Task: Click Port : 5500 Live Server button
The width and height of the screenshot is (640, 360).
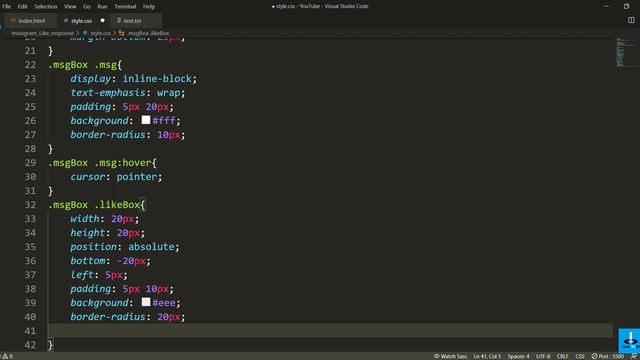Action: coord(608,356)
